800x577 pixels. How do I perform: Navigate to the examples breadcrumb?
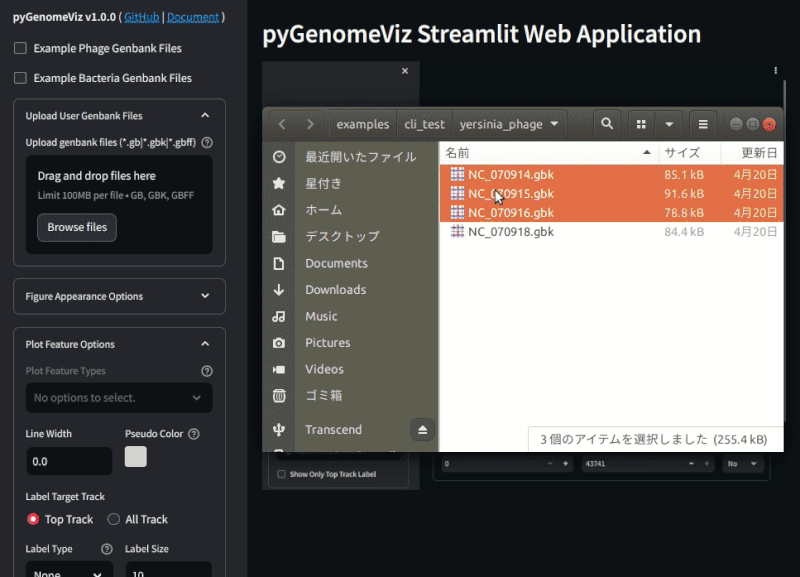click(362, 123)
